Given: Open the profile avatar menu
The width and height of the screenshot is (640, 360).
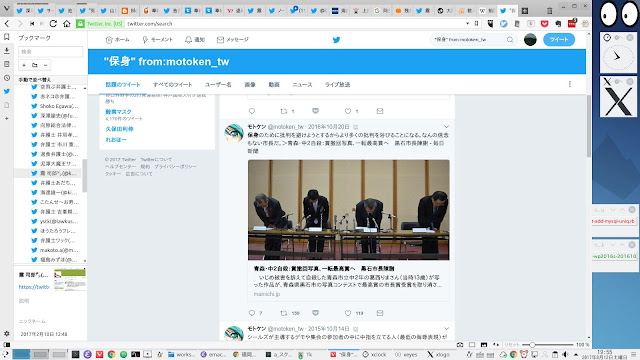Looking at the screenshot, I should point(530,40).
